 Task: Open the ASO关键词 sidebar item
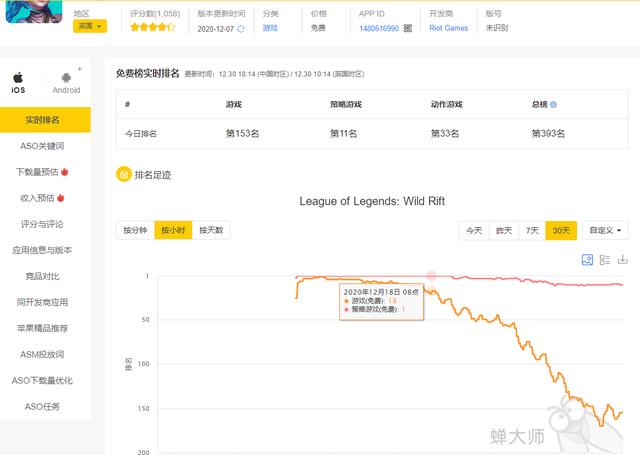42,146
